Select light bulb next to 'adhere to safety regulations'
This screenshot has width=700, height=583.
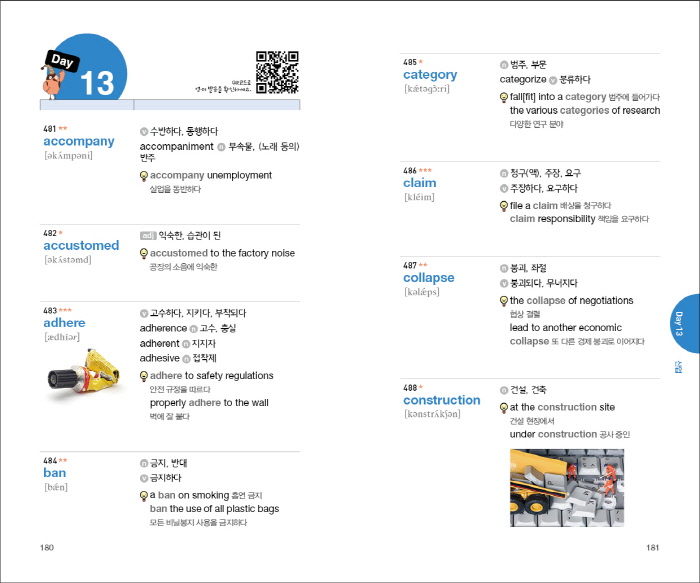pos(144,377)
